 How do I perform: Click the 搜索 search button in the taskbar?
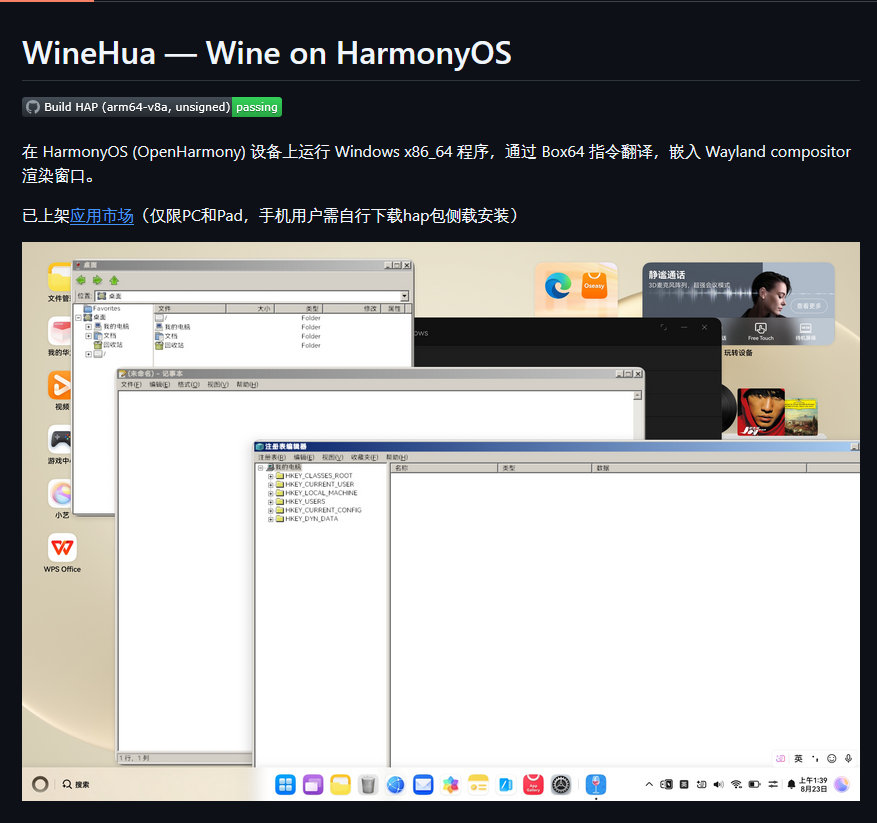(x=76, y=784)
